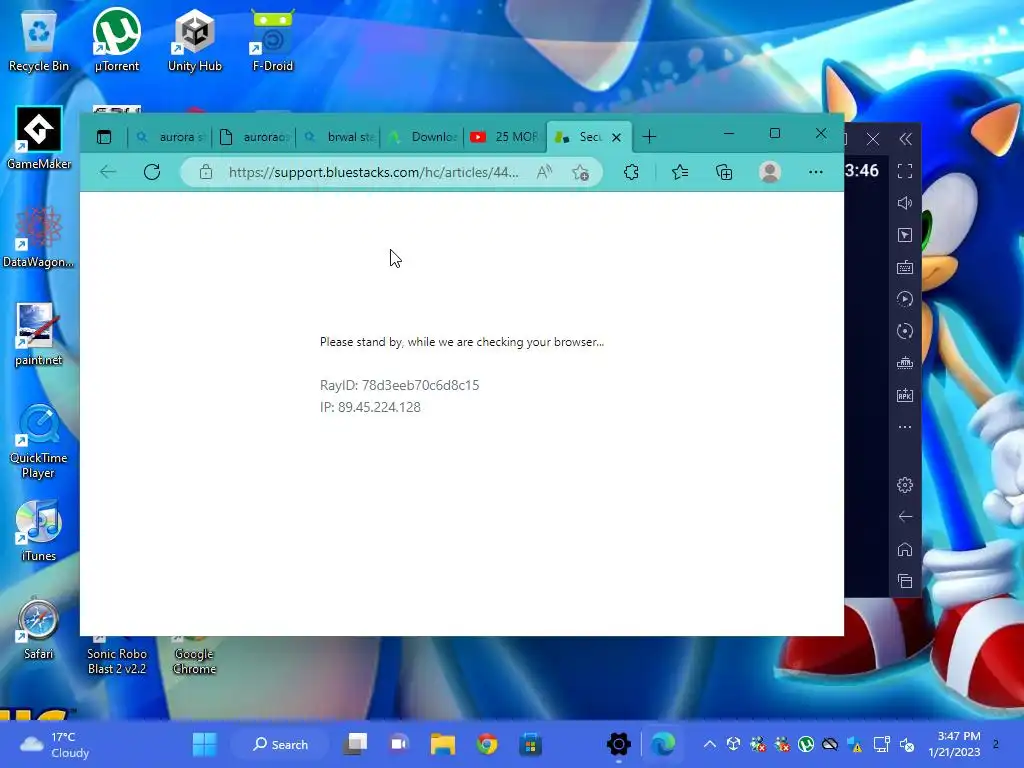Toggle BlueStacks volume speaker icon
The width and height of the screenshot is (1024, 768).
pos(905,203)
